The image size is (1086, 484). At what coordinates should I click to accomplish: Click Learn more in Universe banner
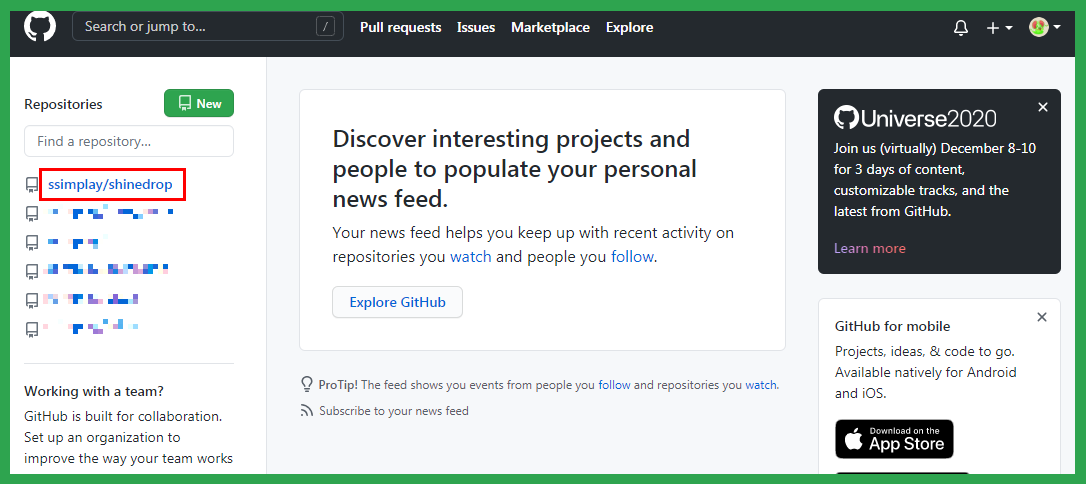tap(870, 248)
